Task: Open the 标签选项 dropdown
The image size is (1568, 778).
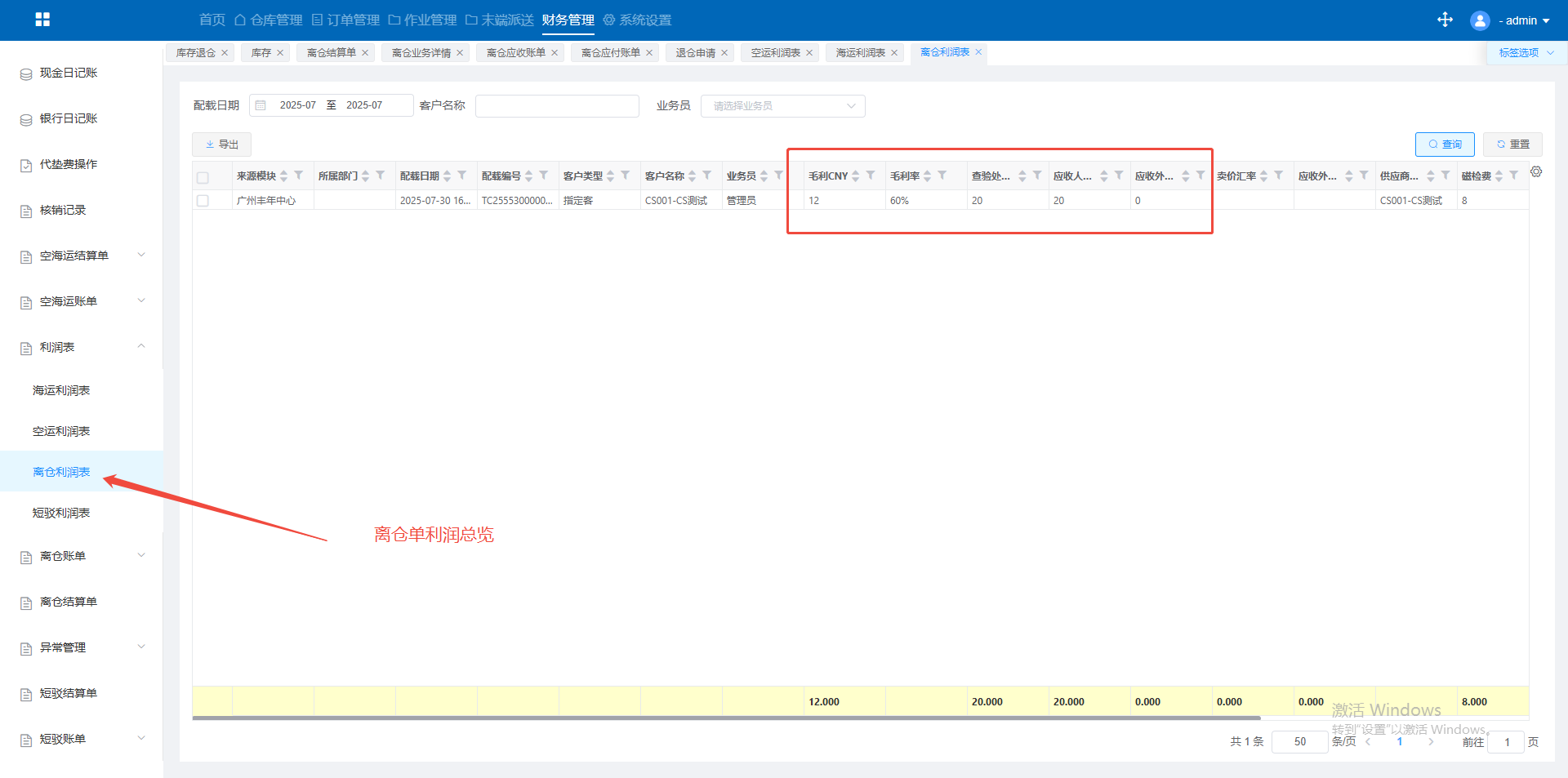Action: 1526,53
